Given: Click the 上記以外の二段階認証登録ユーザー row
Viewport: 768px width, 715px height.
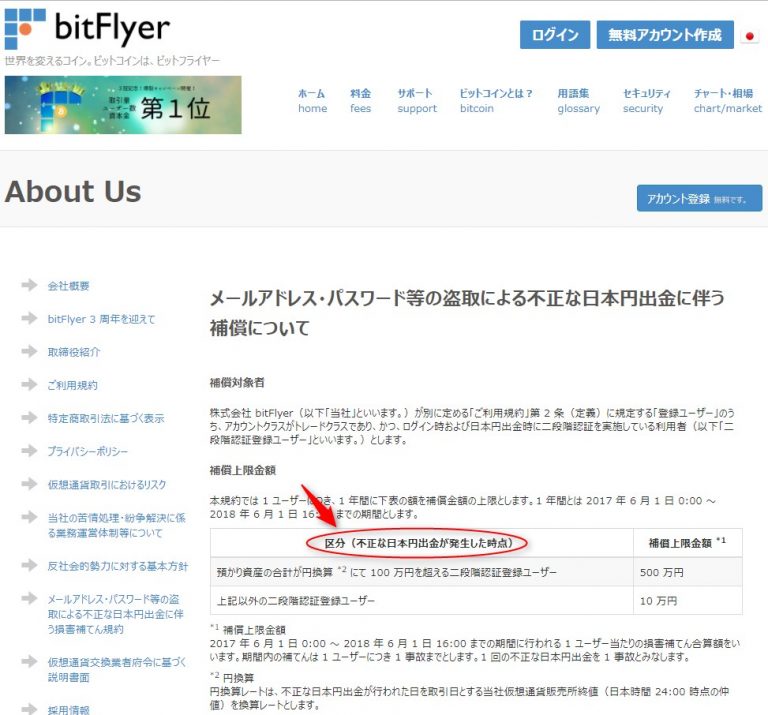Looking at the screenshot, I should pos(476,600).
